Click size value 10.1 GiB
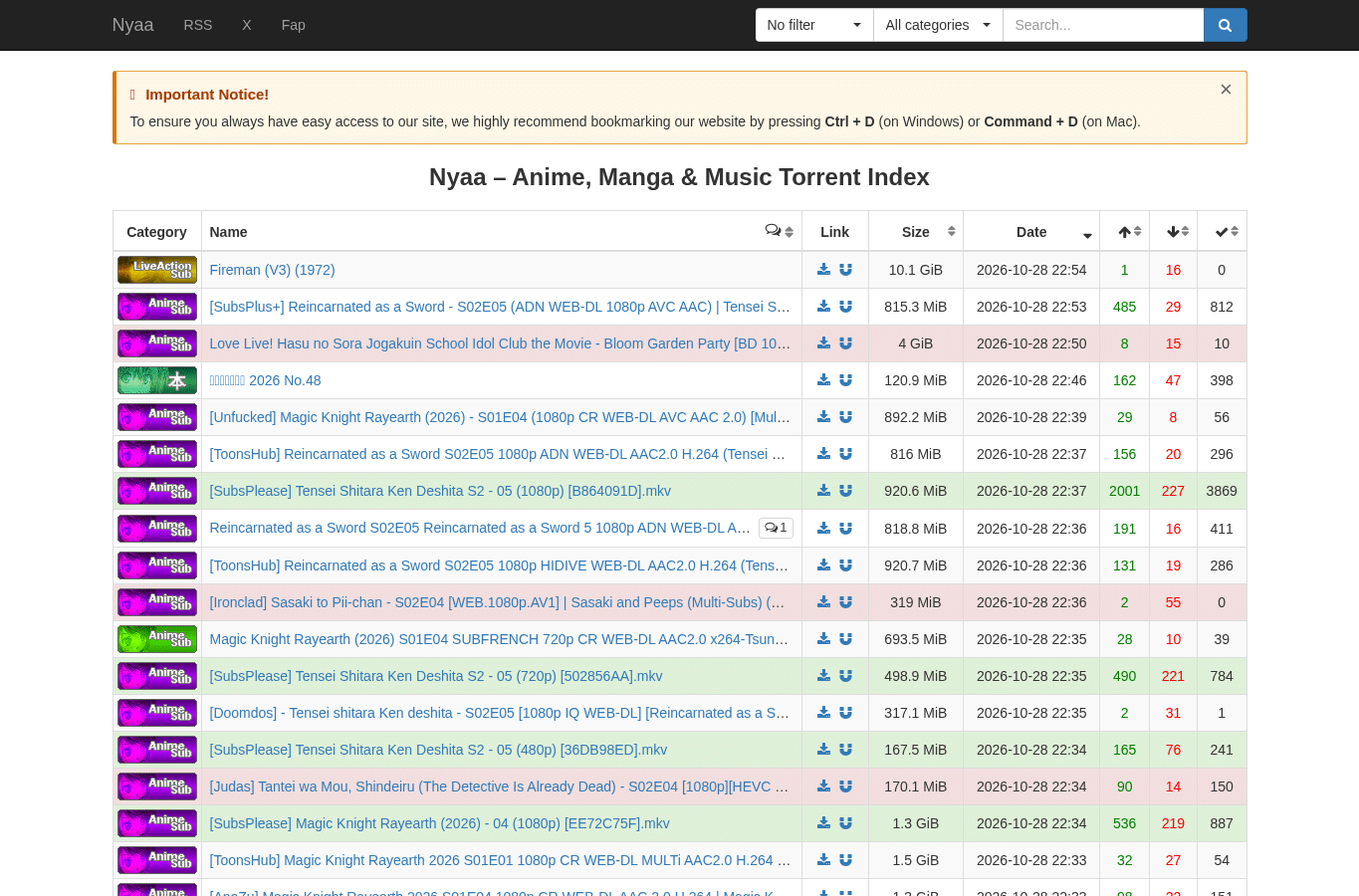Image resolution: width=1359 pixels, height=896 pixels. click(x=916, y=270)
